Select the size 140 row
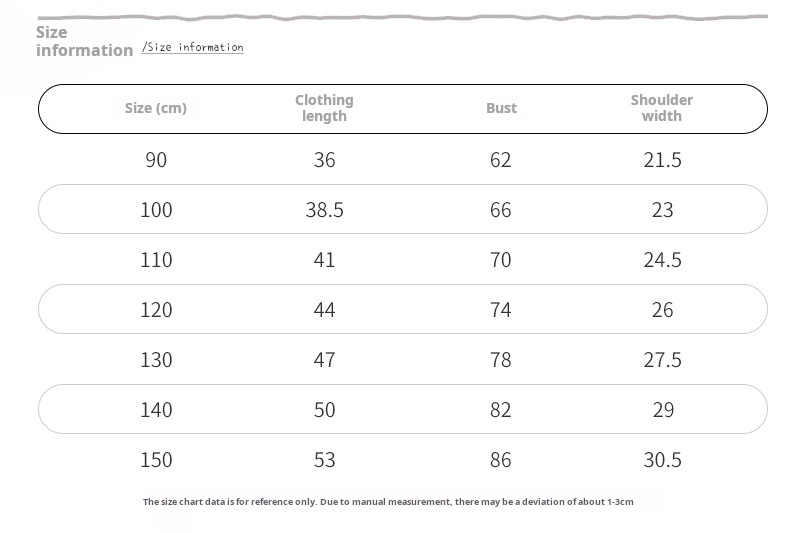This screenshot has width=790, height=533. [403, 409]
